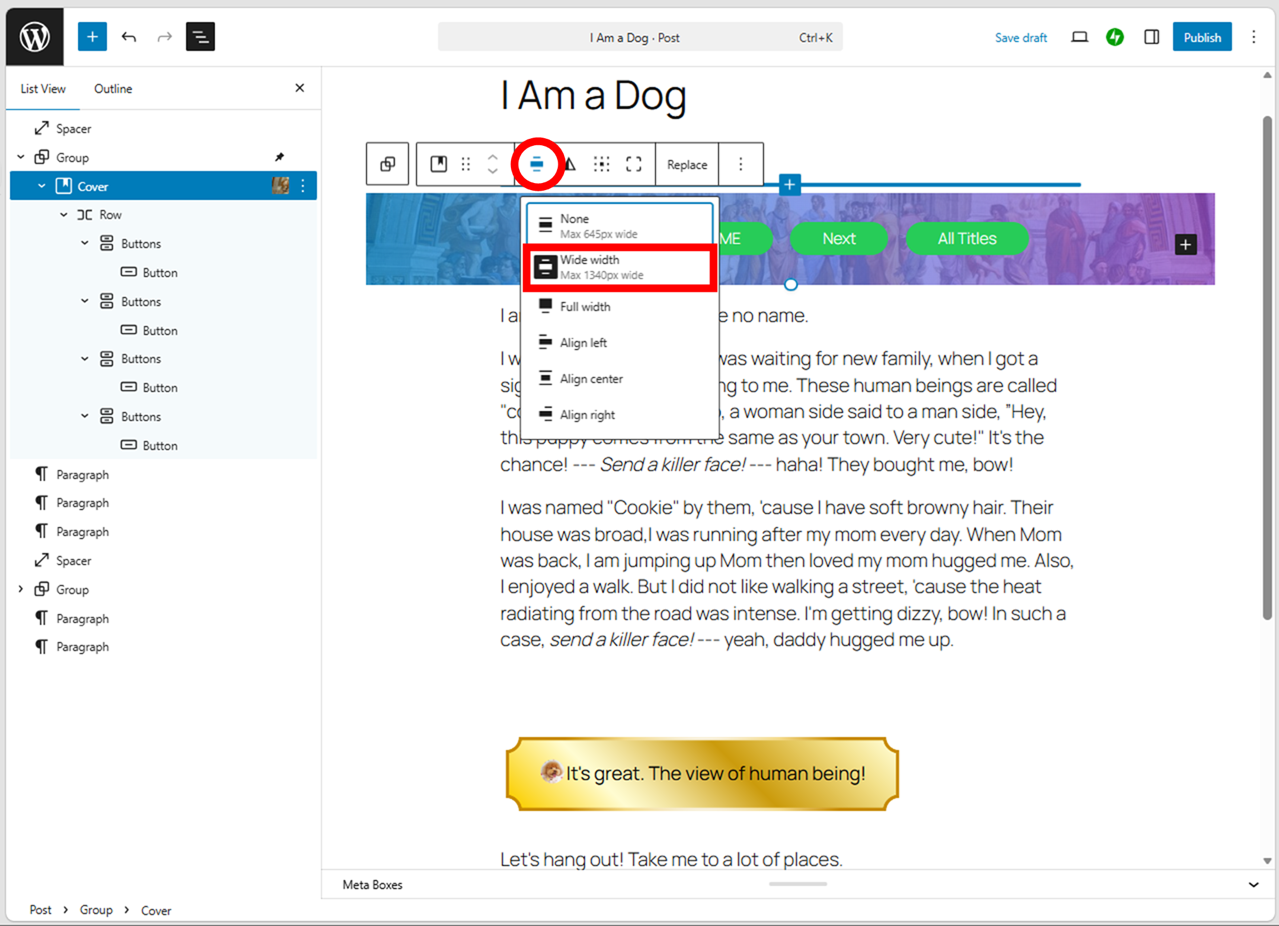
Task: Click the WordPress logo icon
Action: point(35,37)
